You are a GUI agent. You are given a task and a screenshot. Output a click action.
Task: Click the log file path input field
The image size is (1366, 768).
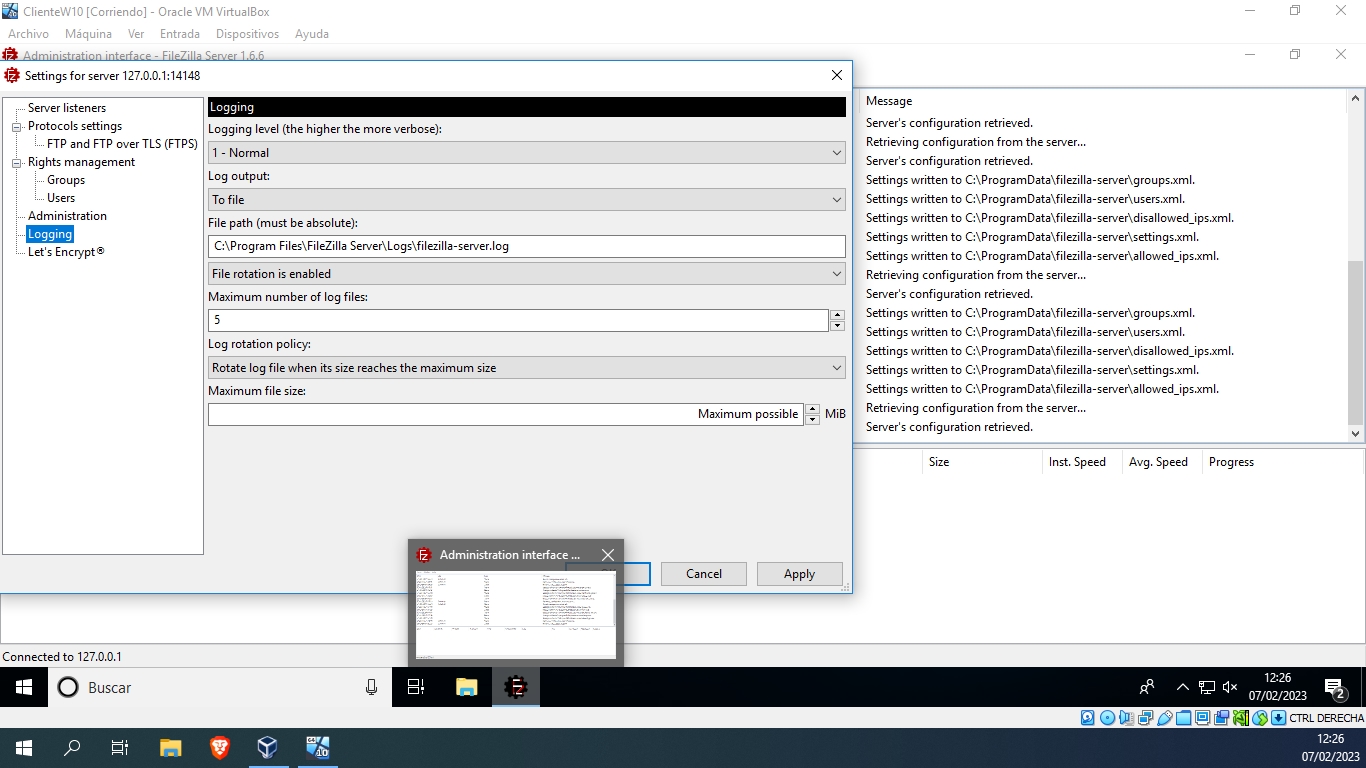(x=527, y=246)
